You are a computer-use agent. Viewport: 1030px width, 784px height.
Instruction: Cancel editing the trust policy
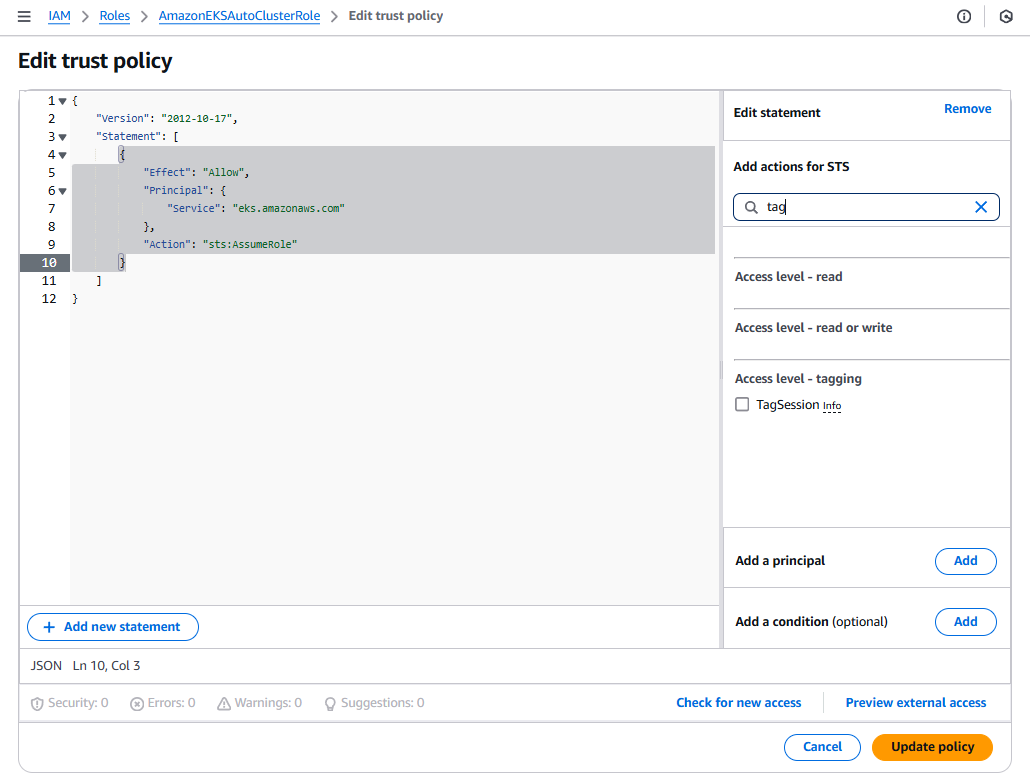[x=822, y=748]
